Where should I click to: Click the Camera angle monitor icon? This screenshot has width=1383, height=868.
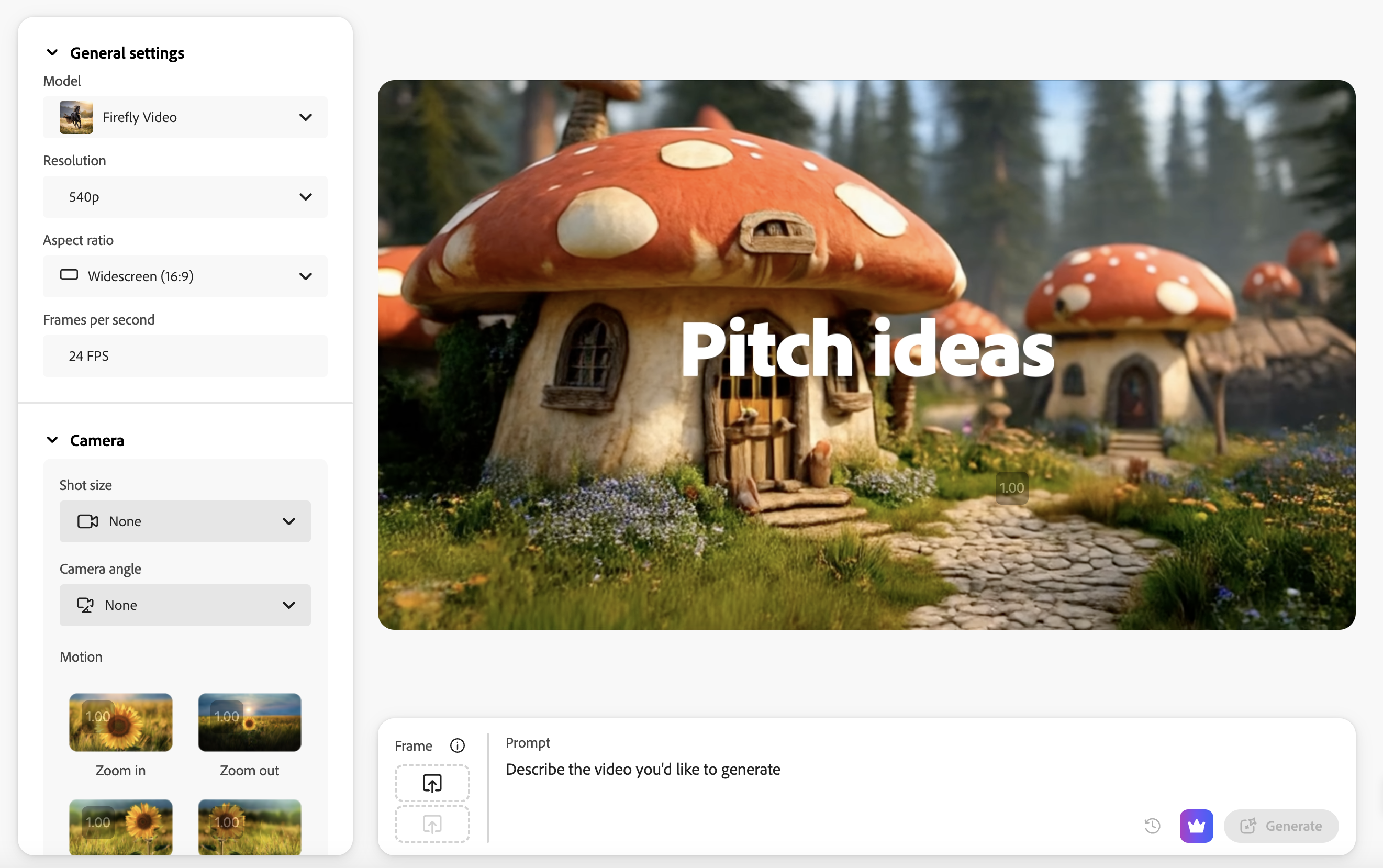[x=85, y=605]
